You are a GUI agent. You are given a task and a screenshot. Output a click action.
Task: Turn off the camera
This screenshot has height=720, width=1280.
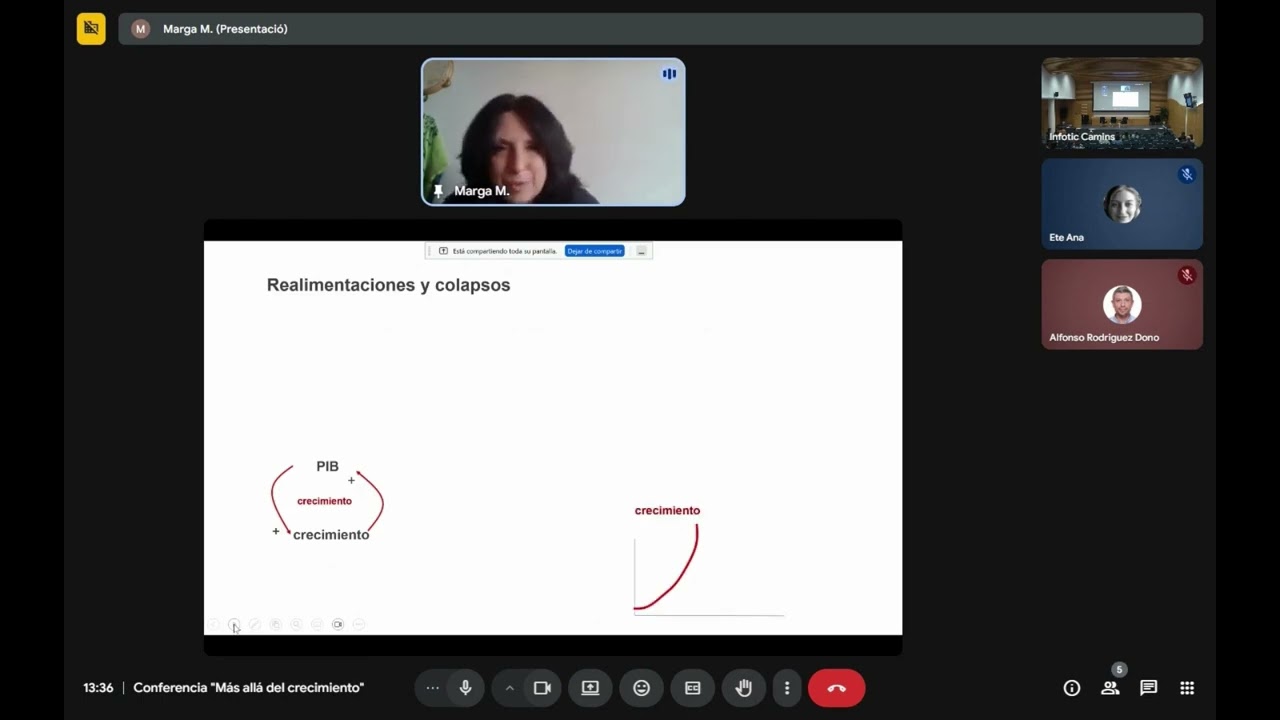542,688
